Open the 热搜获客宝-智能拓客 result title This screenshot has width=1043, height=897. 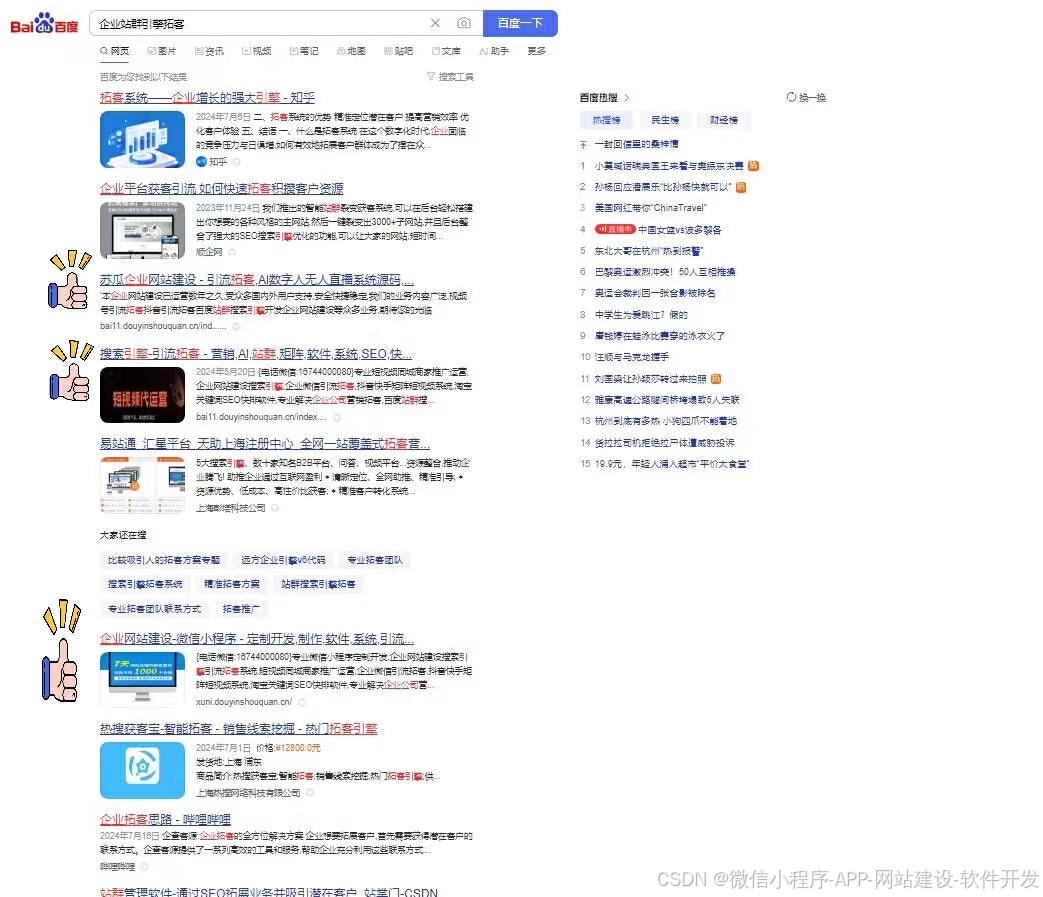click(239, 729)
